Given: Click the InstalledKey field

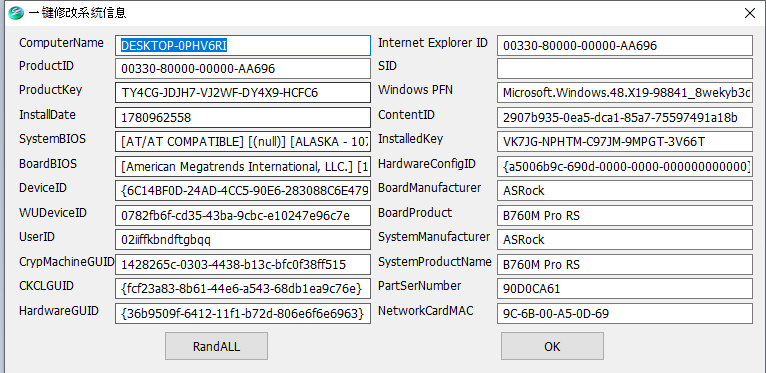Looking at the screenshot, I should (625, 142).
